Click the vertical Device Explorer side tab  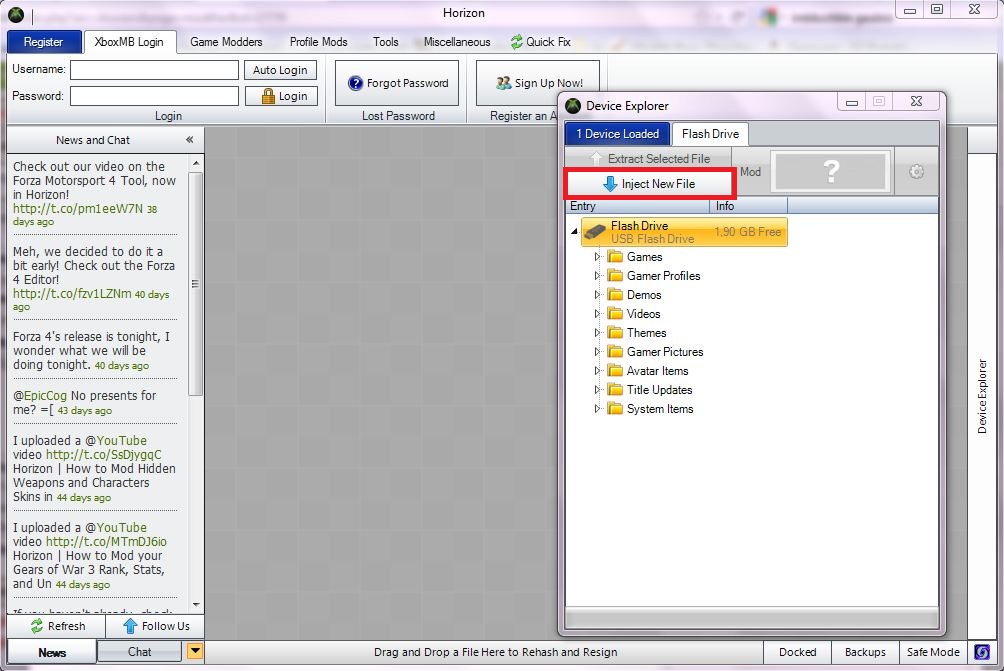click(982, 396)
